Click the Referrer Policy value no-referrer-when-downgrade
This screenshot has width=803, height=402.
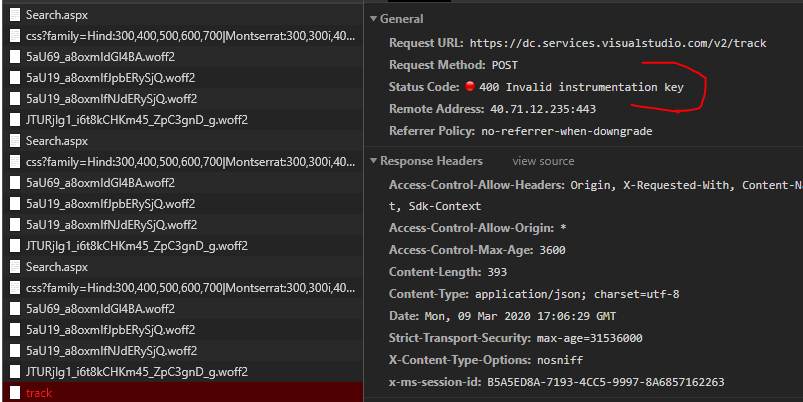tap(566, 132)
